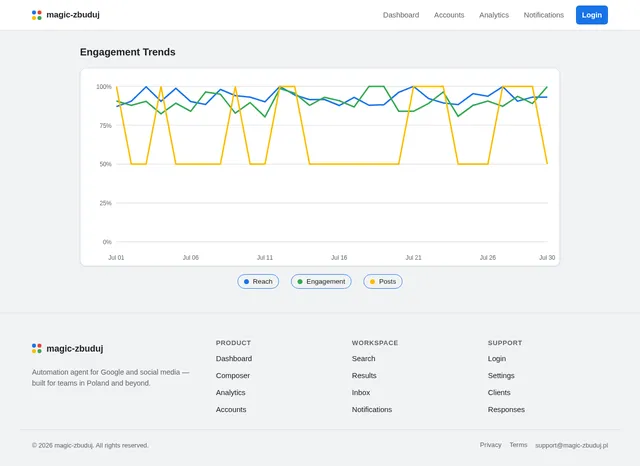This screenshot has height=466, width=640.
Task: Open the Composer footer link
Action: (233, 375)
